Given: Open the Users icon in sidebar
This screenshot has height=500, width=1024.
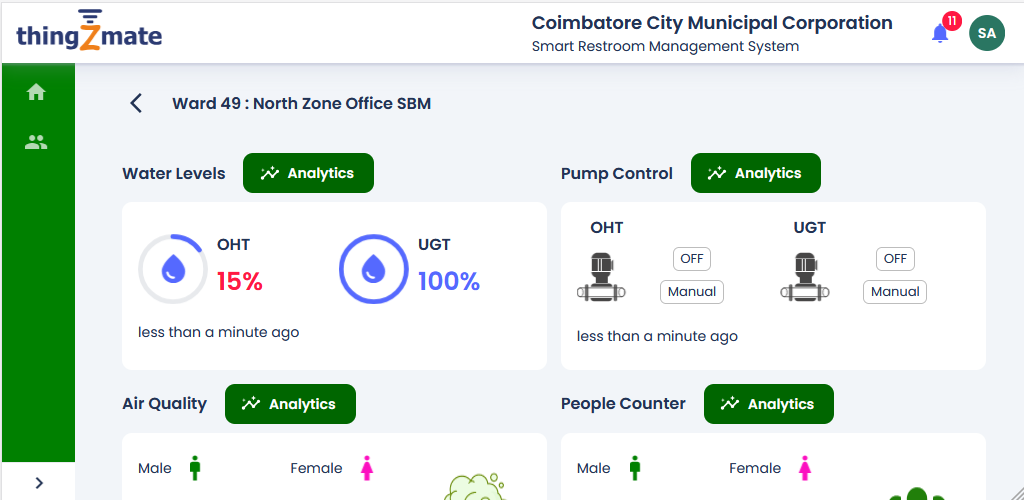Looking at the screenshot, I should [x=36, y=142].
